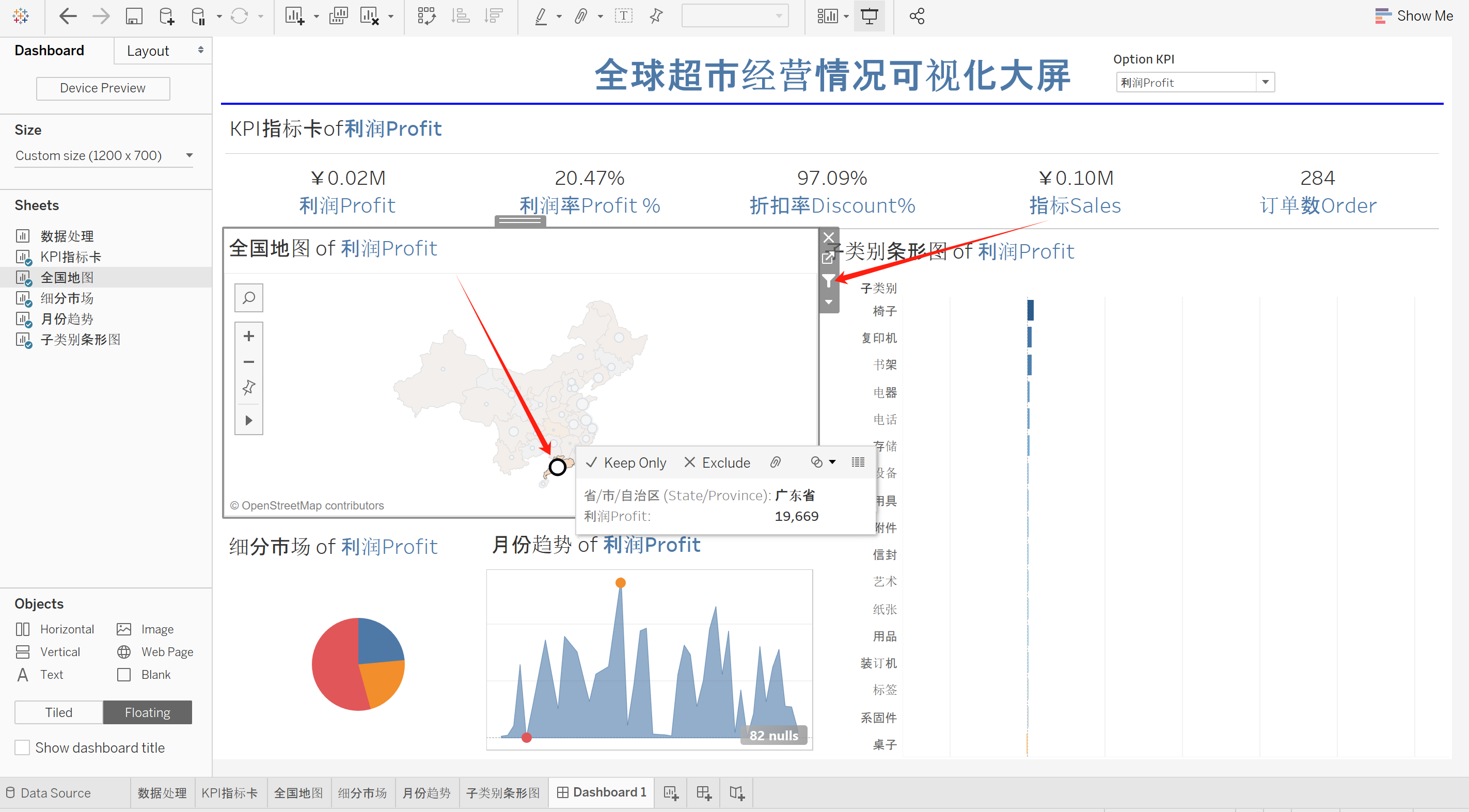Click the save icon in toolbar
Screen dimensions: 1469x812
coord(133,16)
